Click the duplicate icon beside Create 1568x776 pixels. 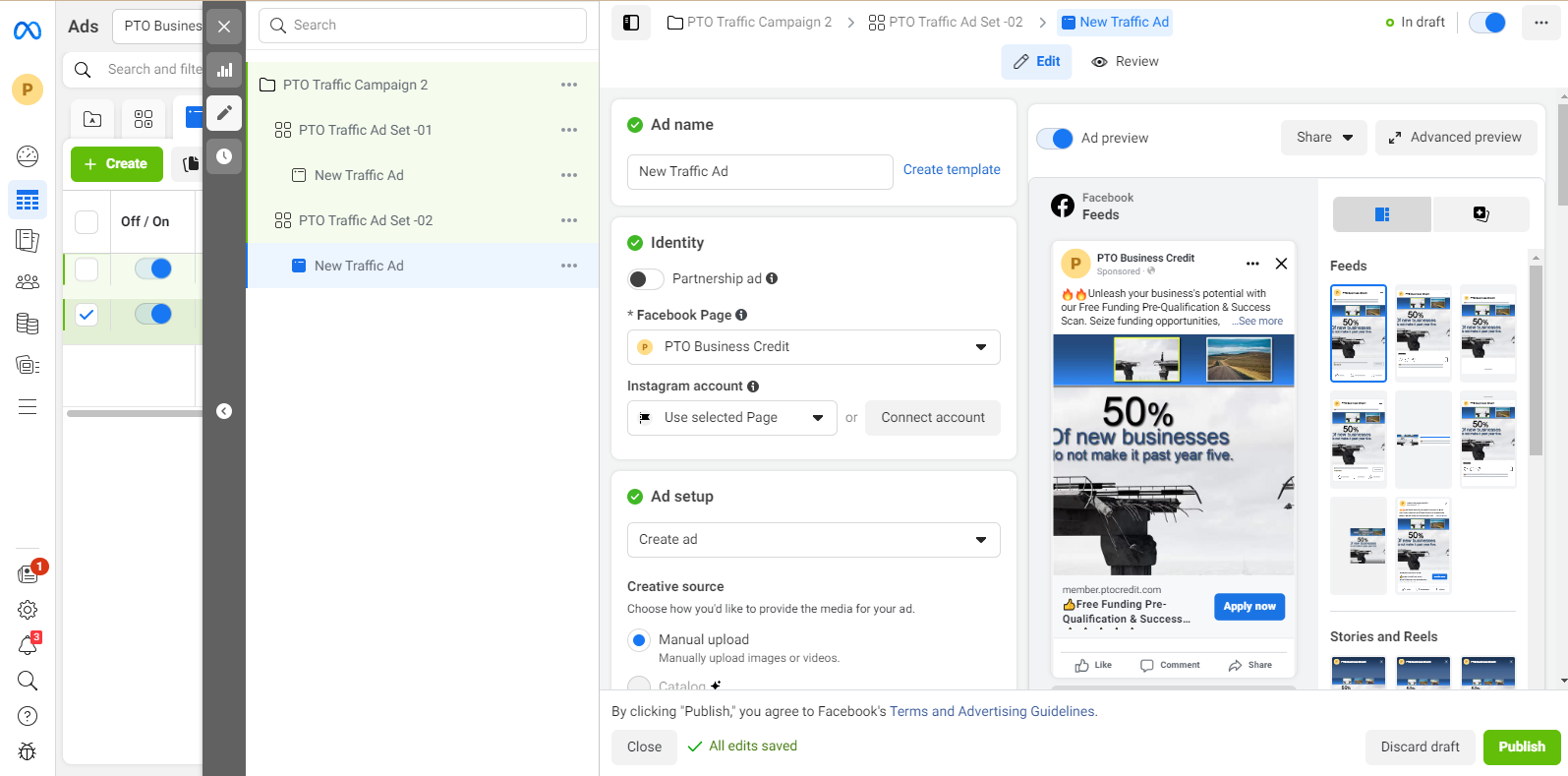[191, 164]
